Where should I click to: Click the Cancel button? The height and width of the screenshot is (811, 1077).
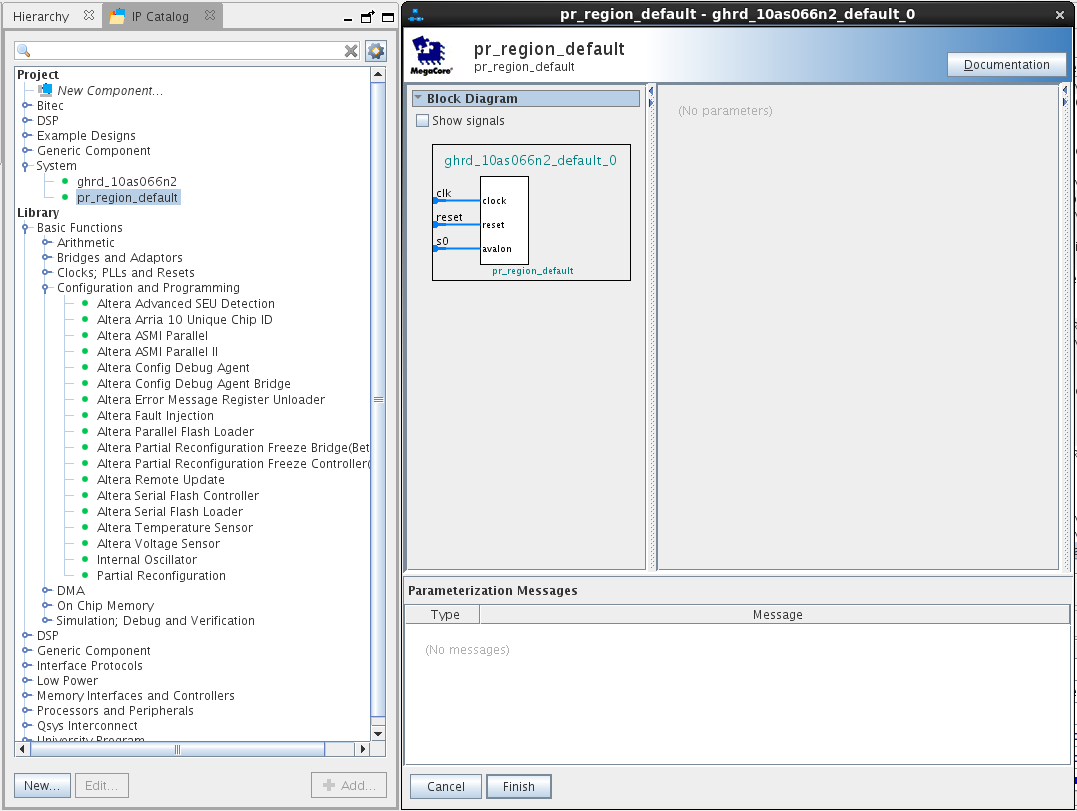pos(446,786)
